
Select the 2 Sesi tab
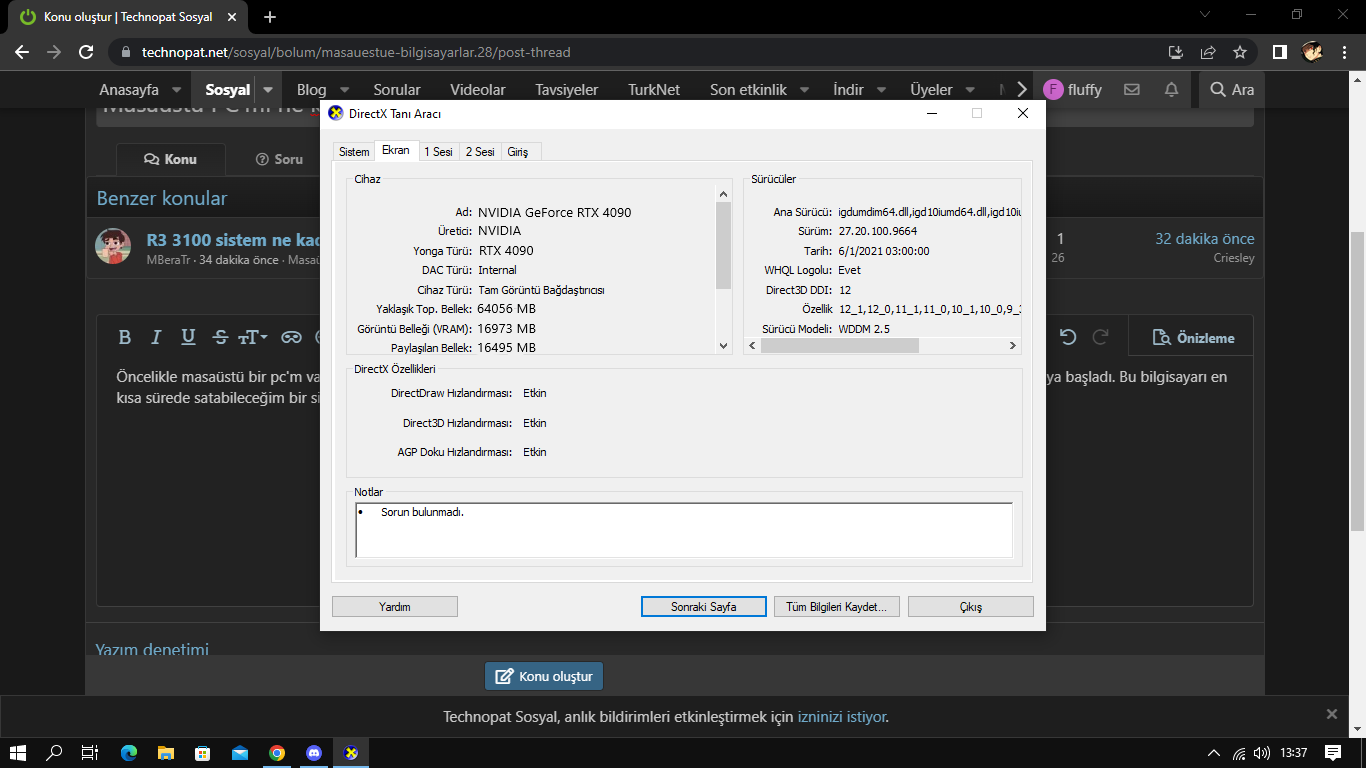[x=480, y=151]
